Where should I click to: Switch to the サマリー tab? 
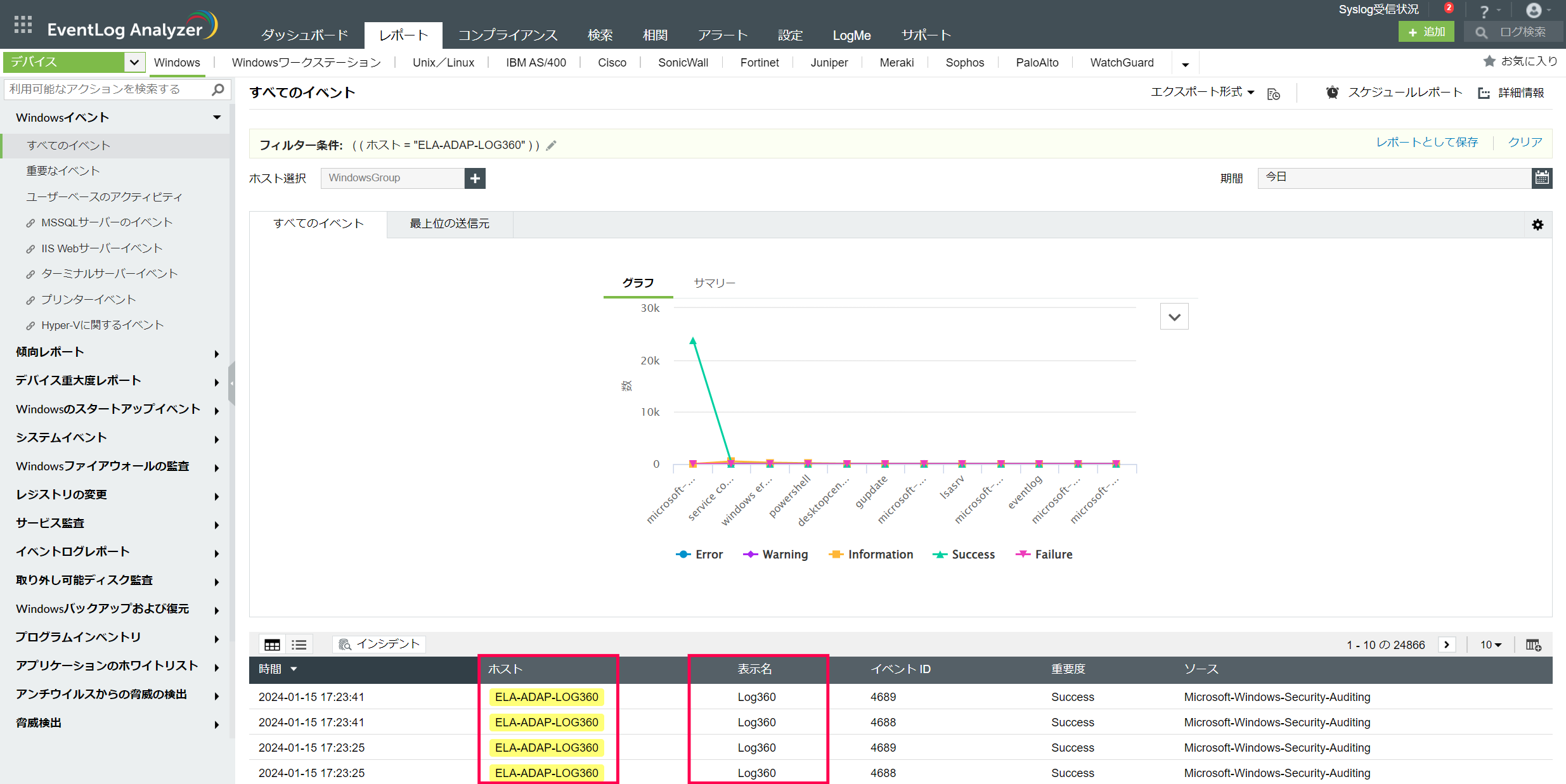point(714,283)
